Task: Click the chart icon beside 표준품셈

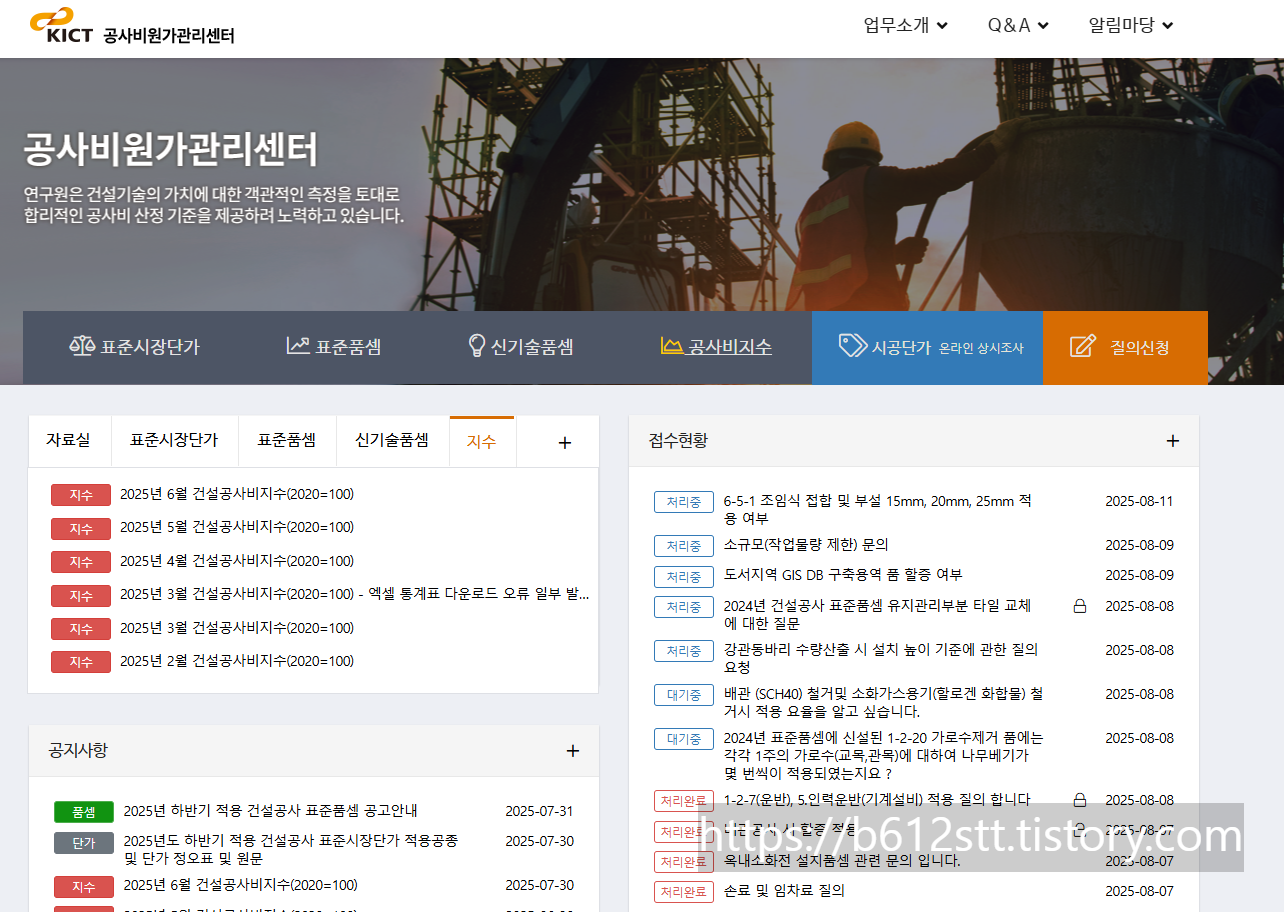Action: click(x=298, y=346)
